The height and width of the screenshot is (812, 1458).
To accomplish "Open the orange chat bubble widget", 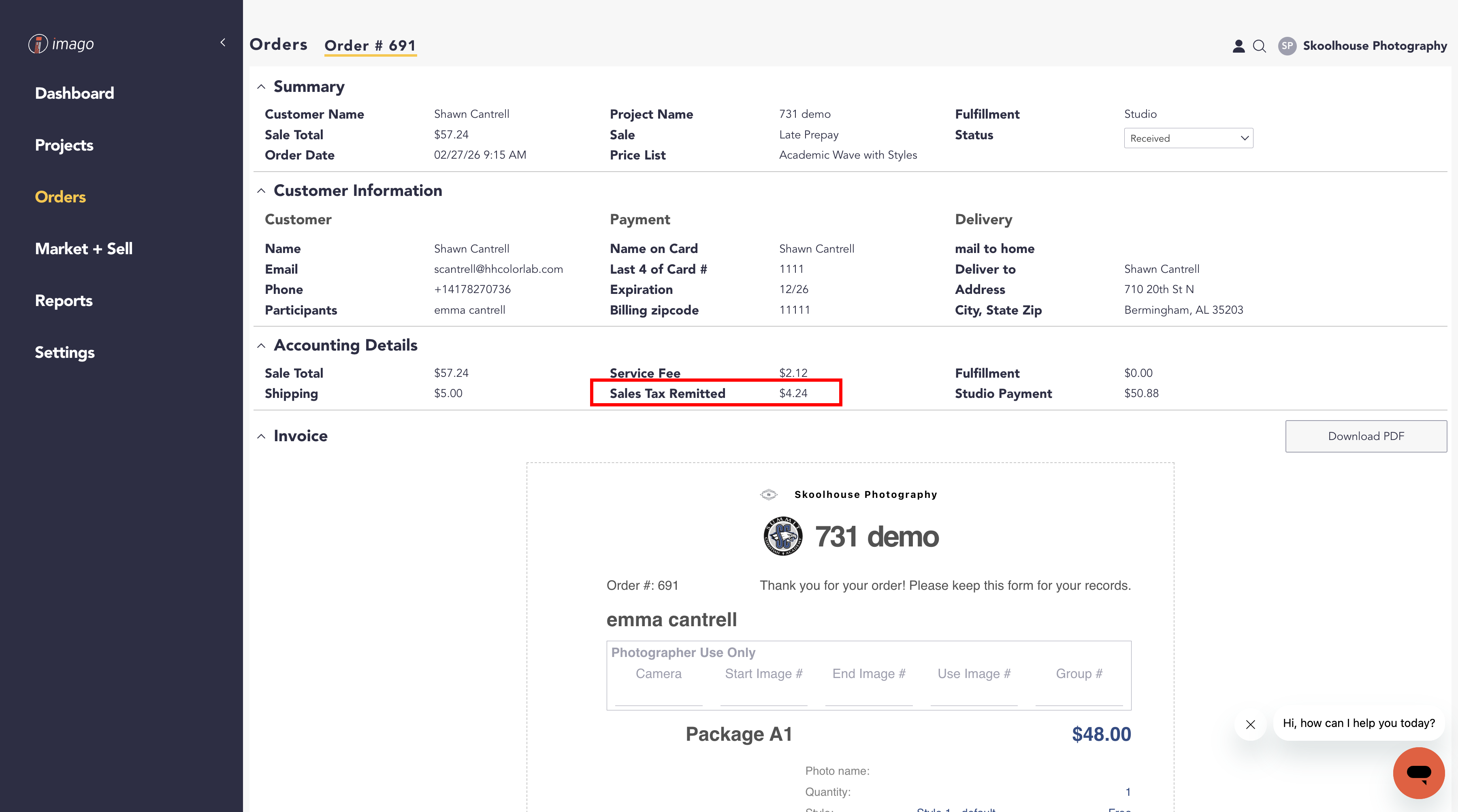I will 1418,772.
